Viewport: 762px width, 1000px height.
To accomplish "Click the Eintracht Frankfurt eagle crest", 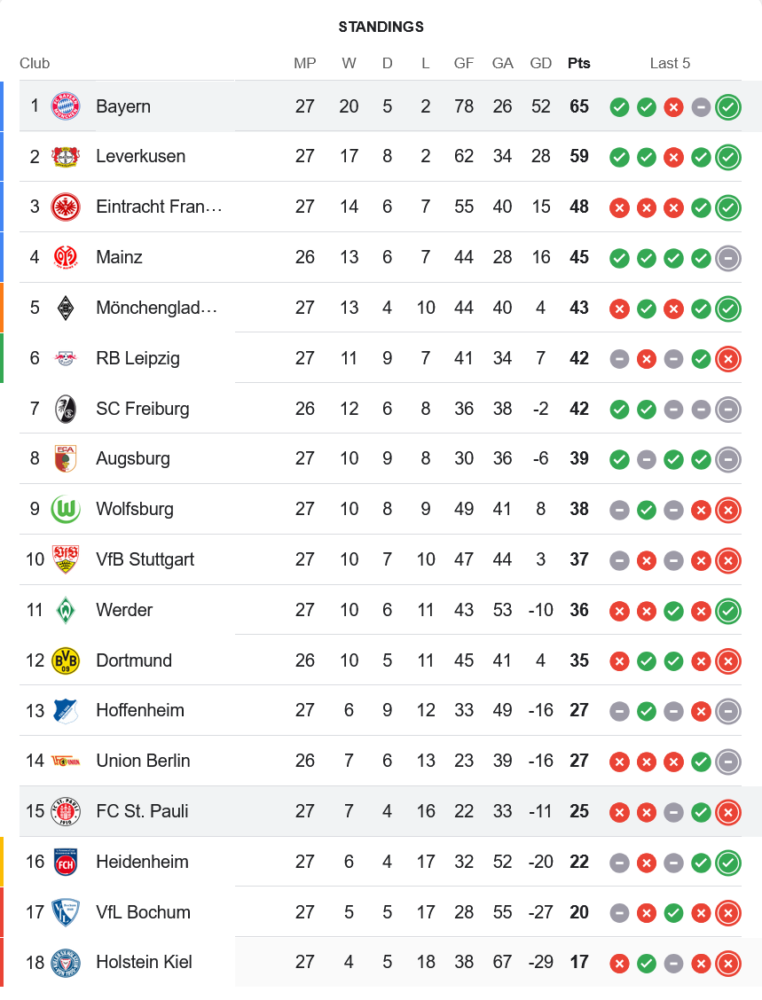I will [x=65, y=207].
